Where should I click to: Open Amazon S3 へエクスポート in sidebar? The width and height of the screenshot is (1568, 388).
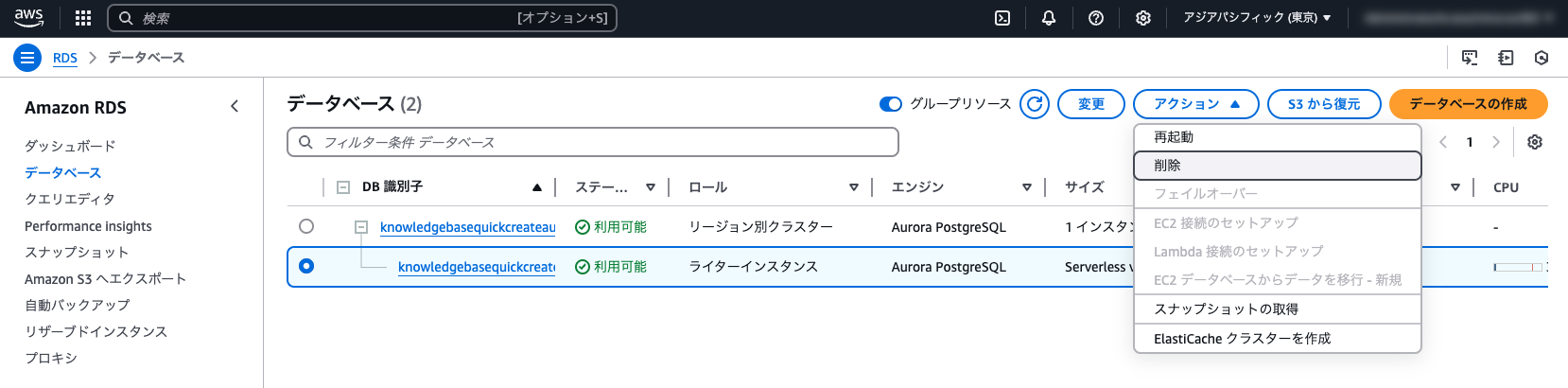tap(105, 278)
